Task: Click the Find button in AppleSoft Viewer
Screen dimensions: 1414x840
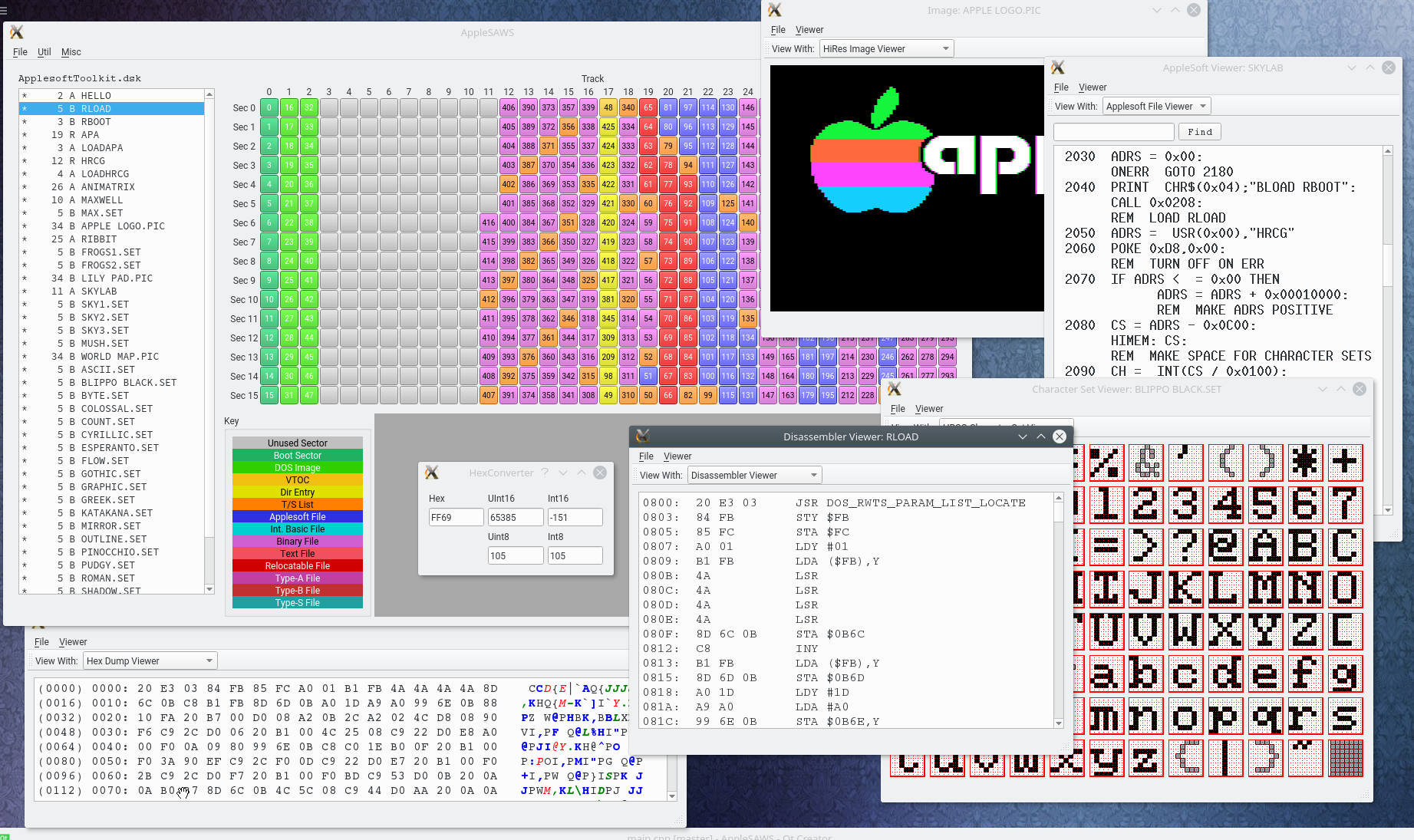Action: [x=1200, y=131]
